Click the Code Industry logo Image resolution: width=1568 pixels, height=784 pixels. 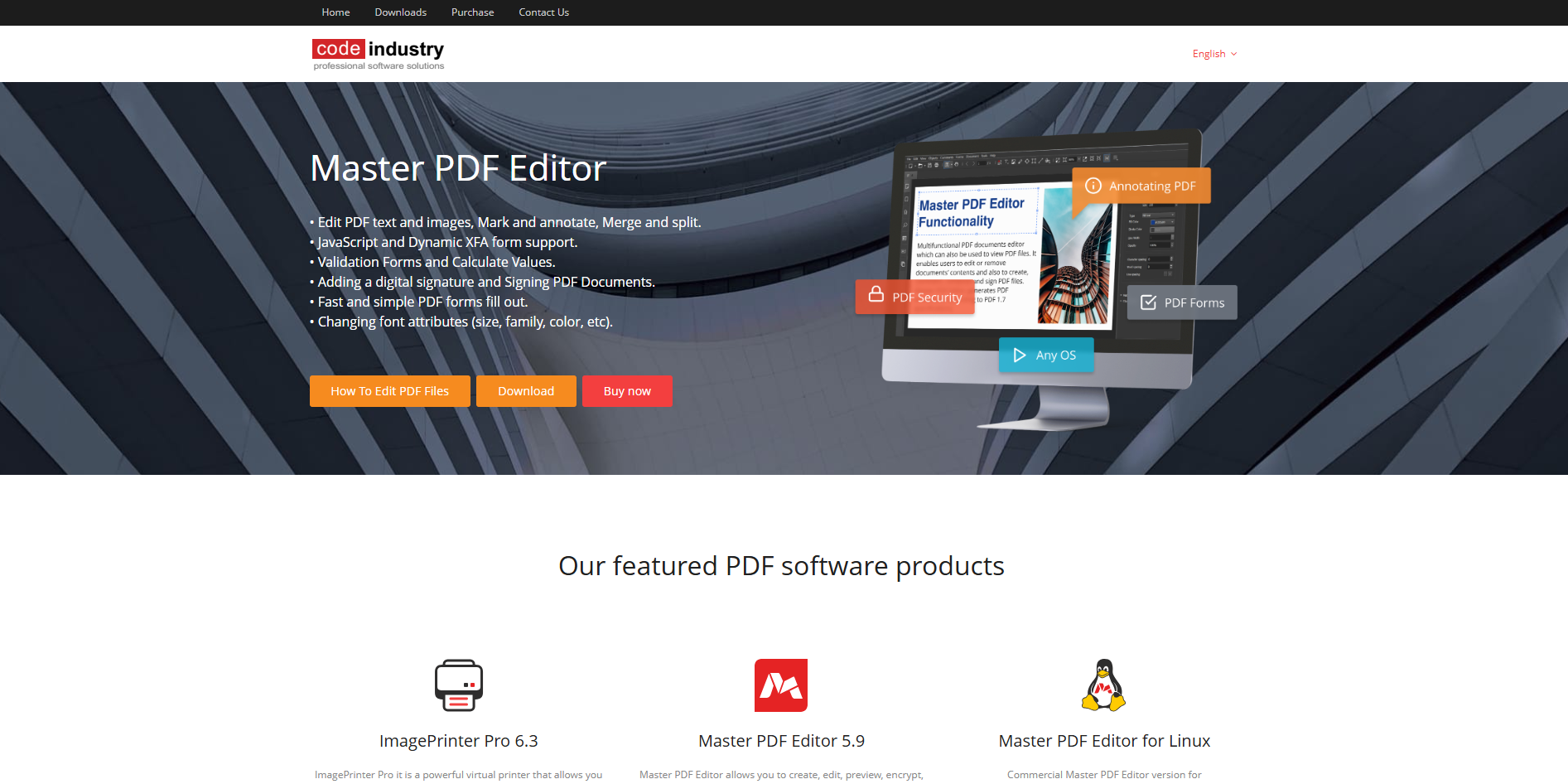coord(379,54)
